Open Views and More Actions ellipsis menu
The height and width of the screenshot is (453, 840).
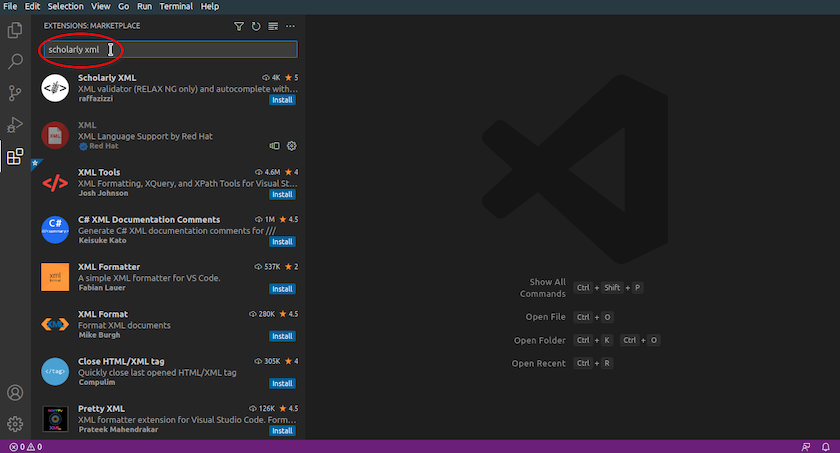[x=290, y=26]
